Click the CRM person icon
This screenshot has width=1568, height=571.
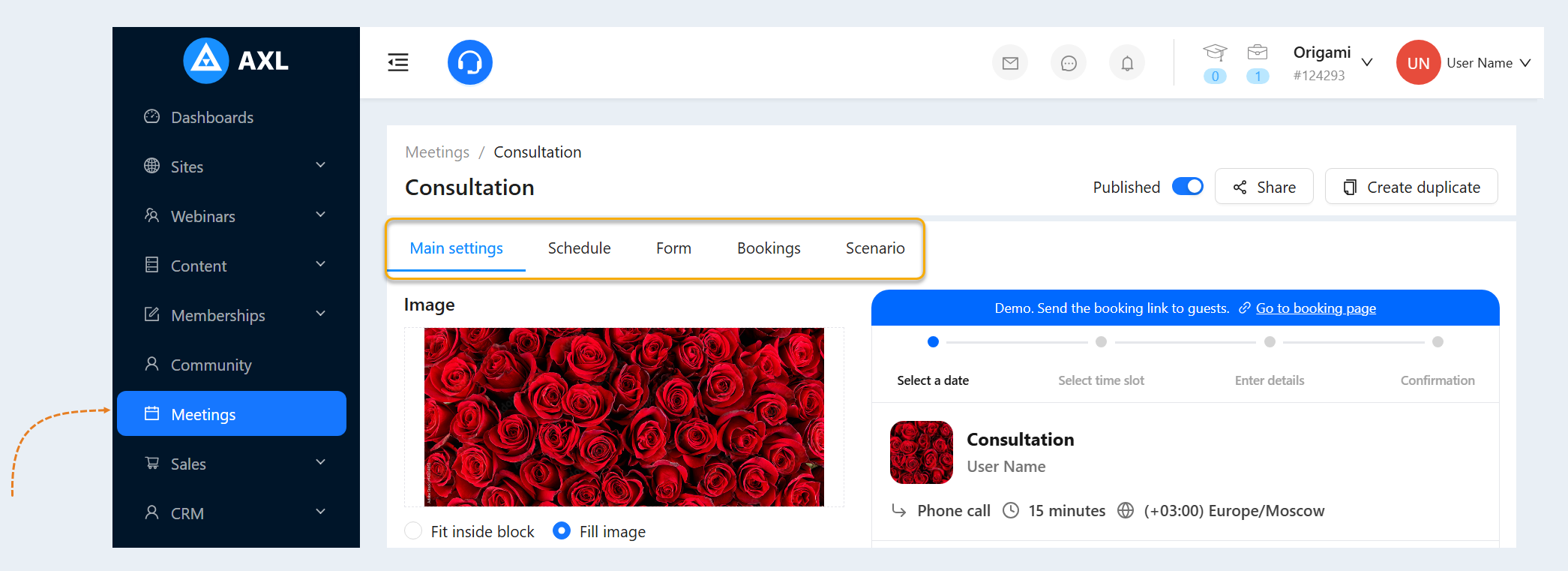pos(152,512)
